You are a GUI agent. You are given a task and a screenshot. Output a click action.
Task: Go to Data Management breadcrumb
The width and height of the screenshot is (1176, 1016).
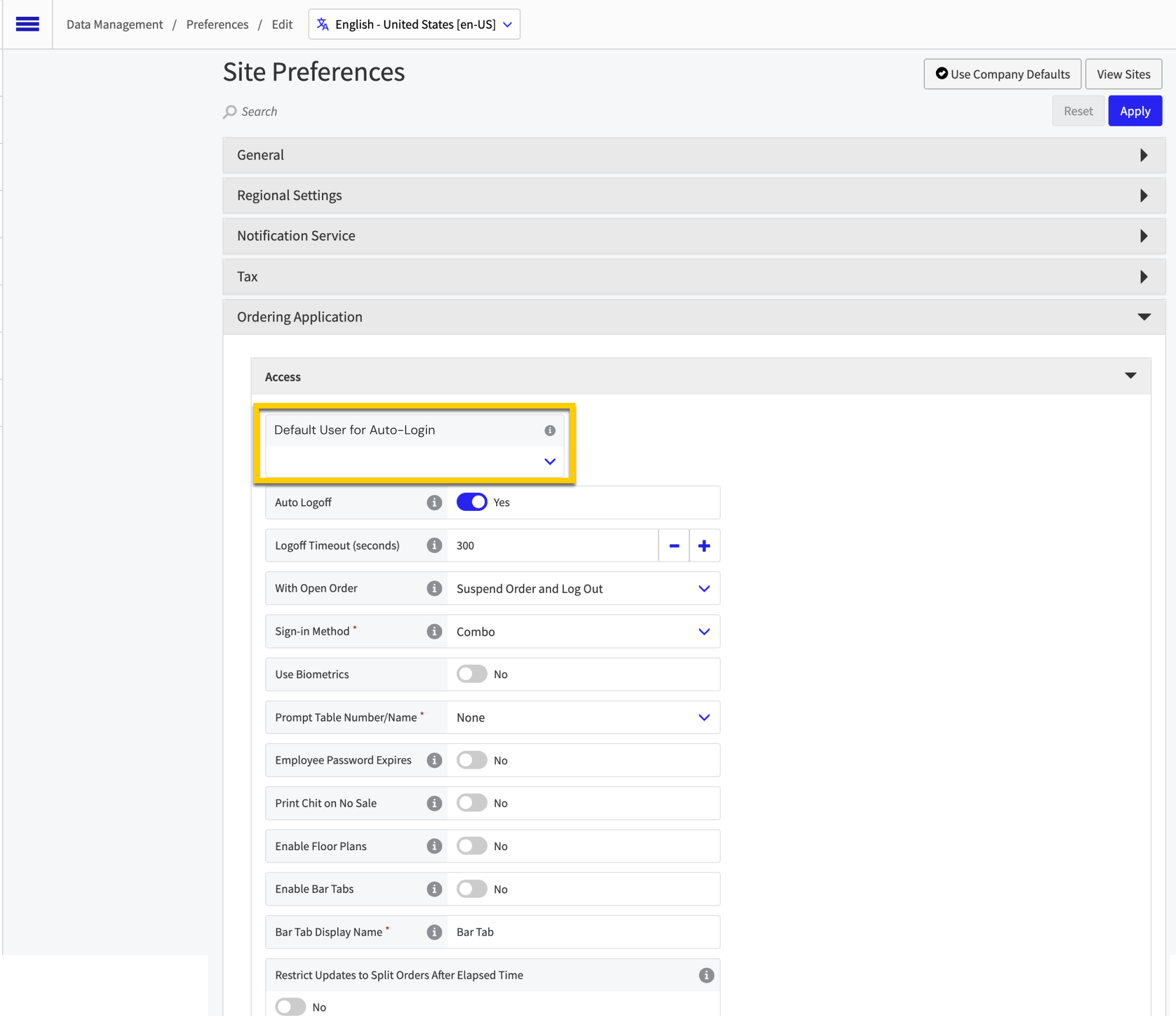tap(115, 24)
